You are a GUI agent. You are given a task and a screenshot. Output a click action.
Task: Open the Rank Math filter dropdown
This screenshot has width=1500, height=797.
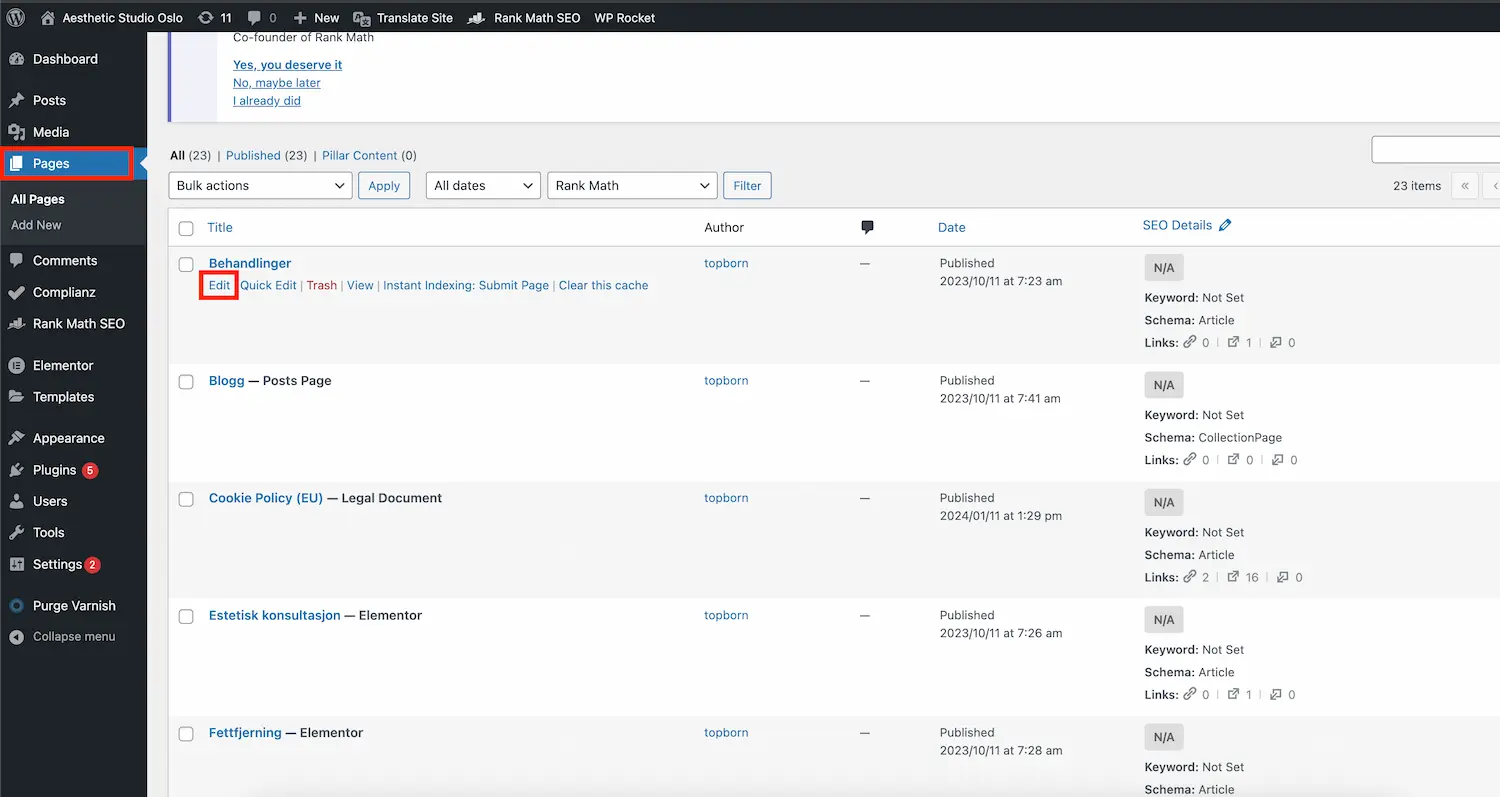pyautogui.click(x=632, y=185)
